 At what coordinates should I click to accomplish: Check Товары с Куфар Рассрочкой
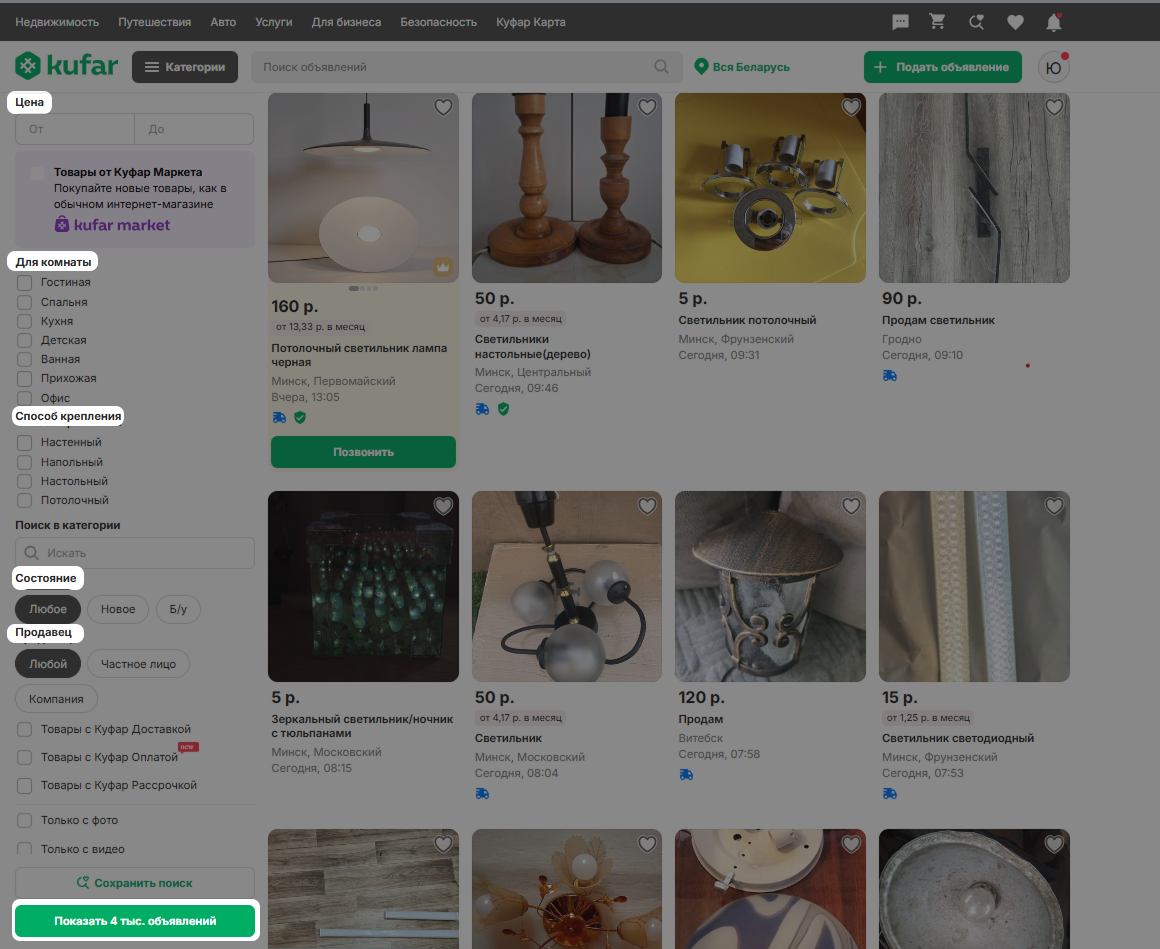click(24, 786)
